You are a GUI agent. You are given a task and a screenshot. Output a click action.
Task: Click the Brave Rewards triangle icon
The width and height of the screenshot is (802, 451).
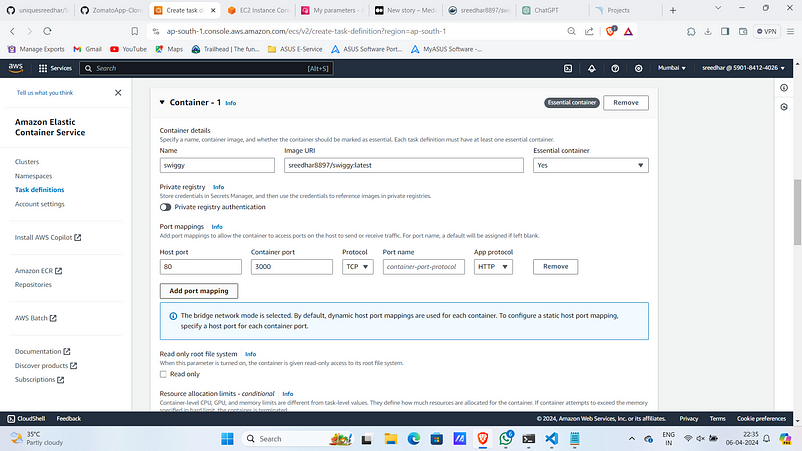pos(628,31)
